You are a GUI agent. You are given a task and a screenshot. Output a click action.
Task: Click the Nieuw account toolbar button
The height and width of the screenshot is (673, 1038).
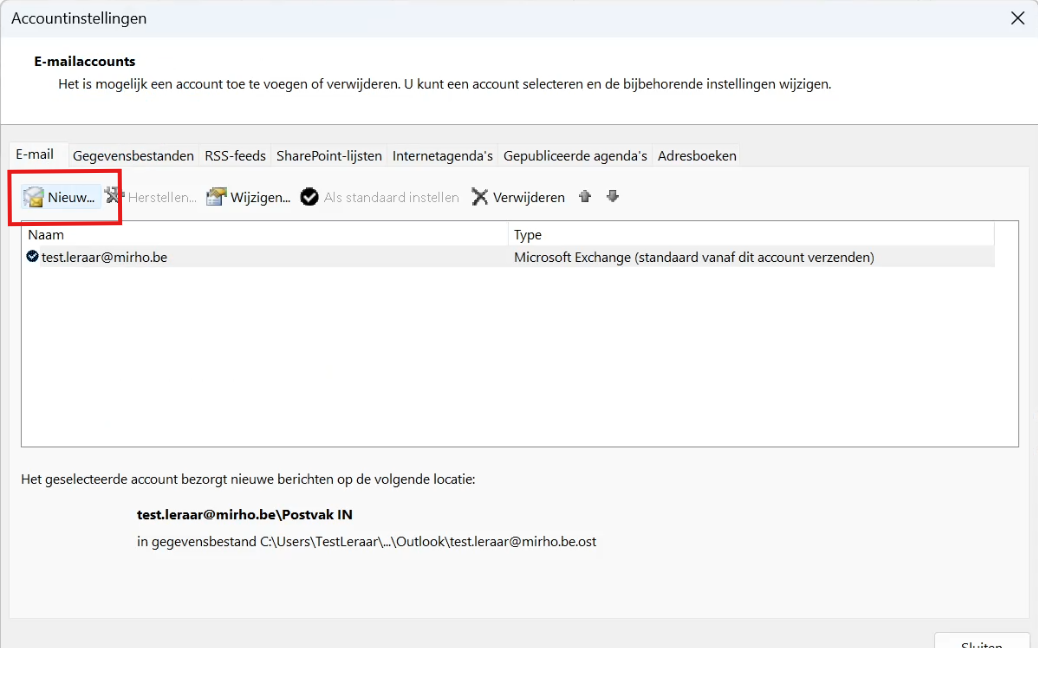point(61,197)
